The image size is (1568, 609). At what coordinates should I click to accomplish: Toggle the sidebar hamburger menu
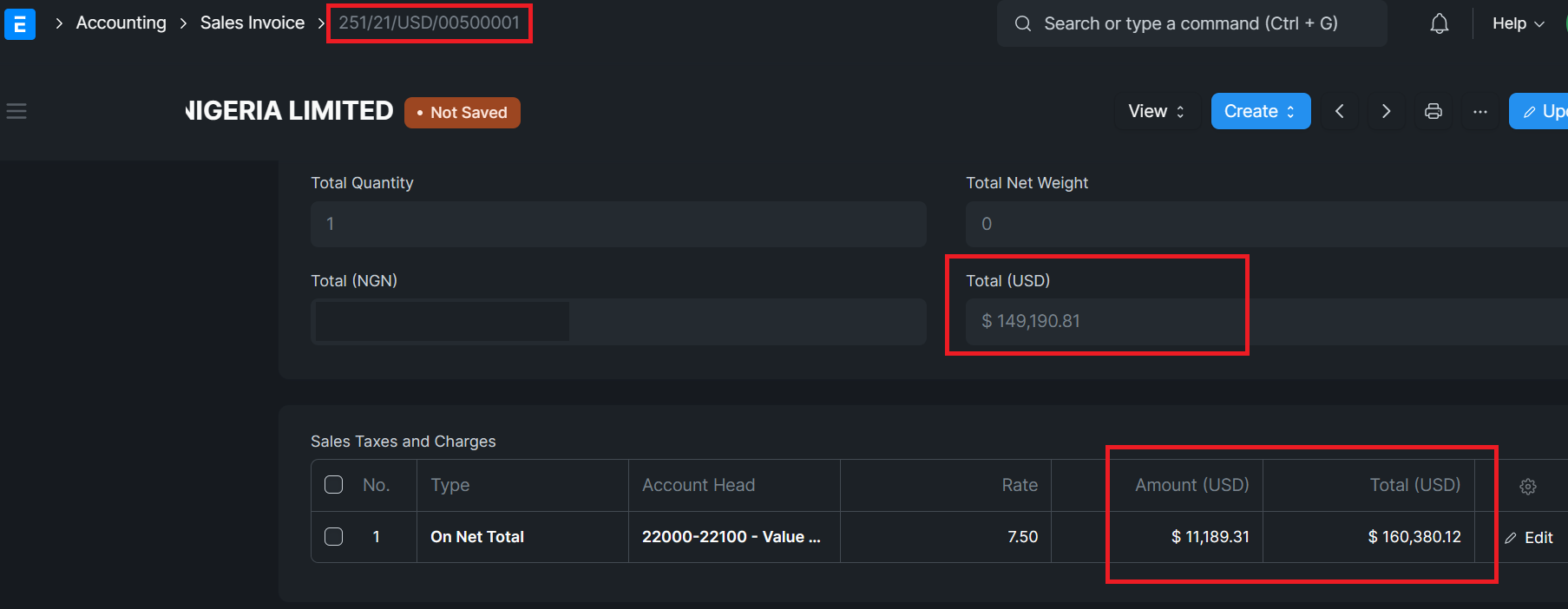coord(16,111)
